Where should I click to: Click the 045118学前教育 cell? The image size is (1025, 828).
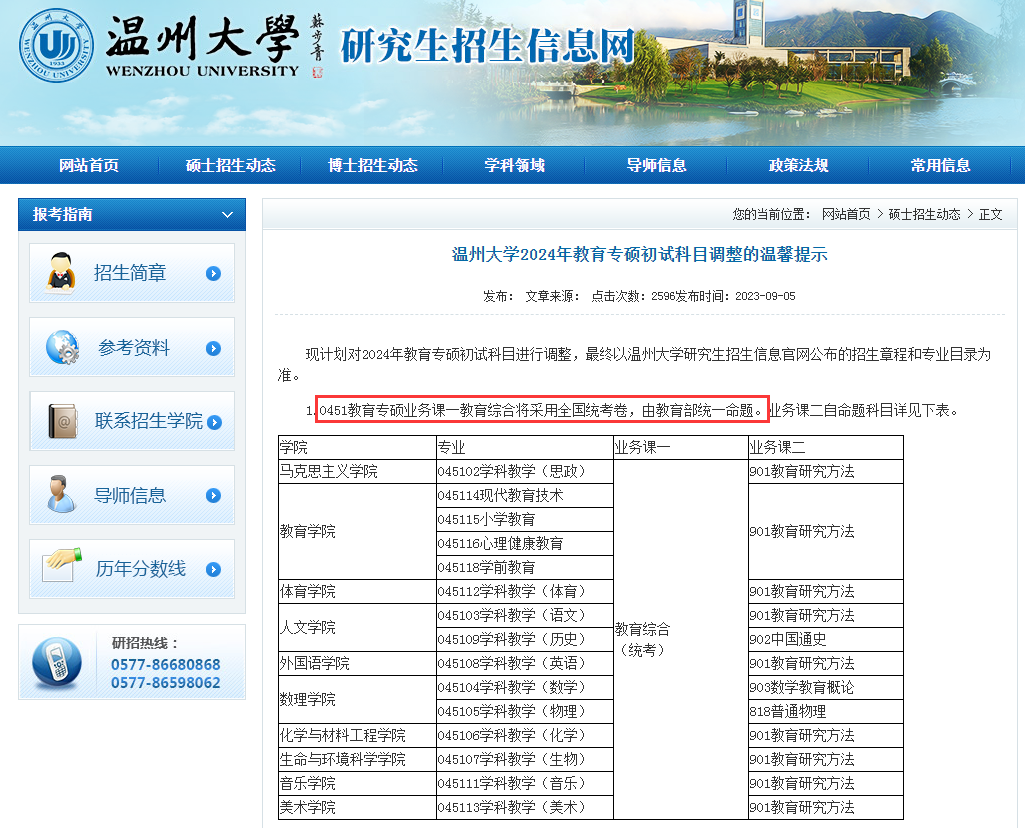[x=525, y=567]
